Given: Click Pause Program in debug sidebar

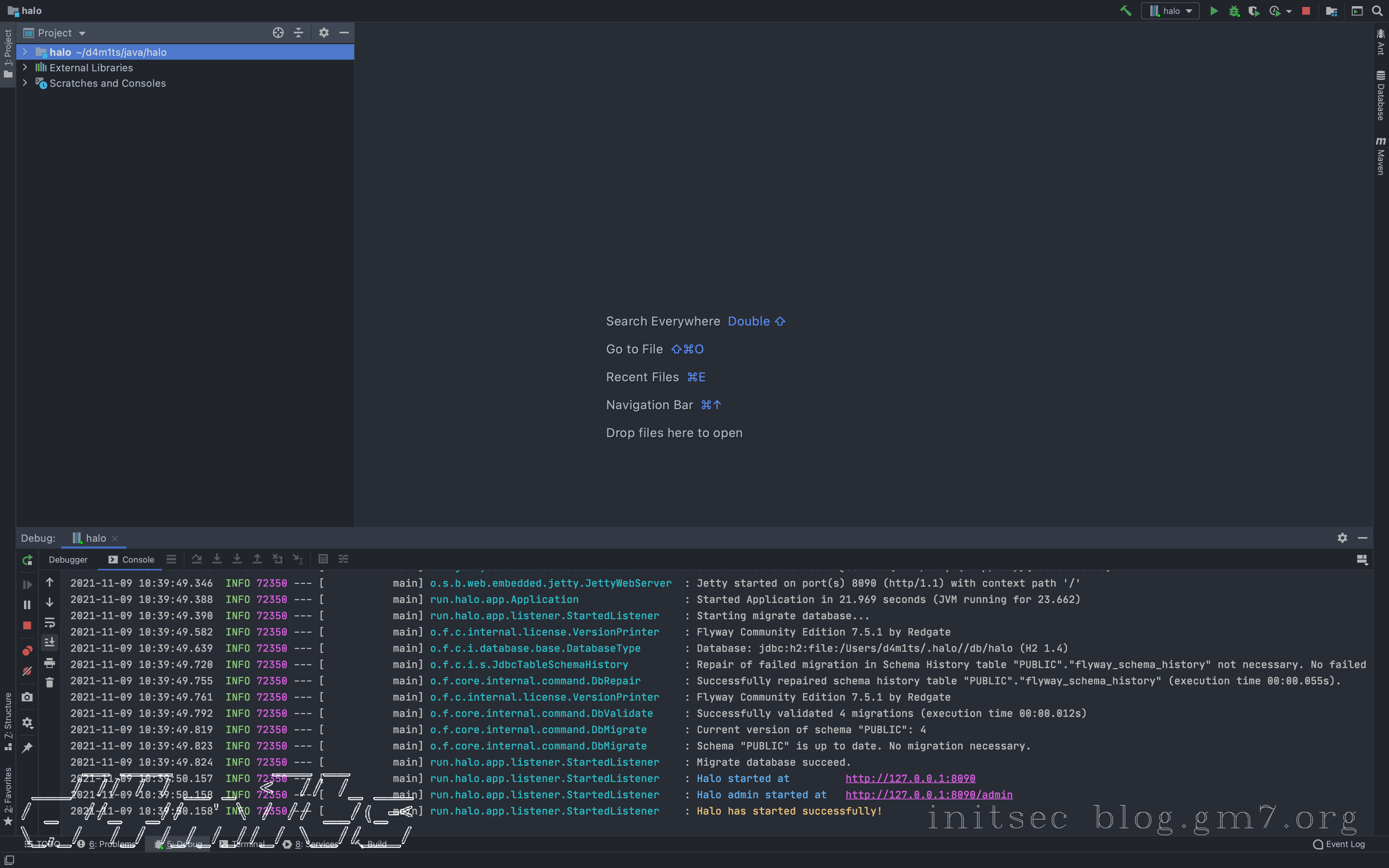Looking at the screenshot, I should tap(27, 604).
